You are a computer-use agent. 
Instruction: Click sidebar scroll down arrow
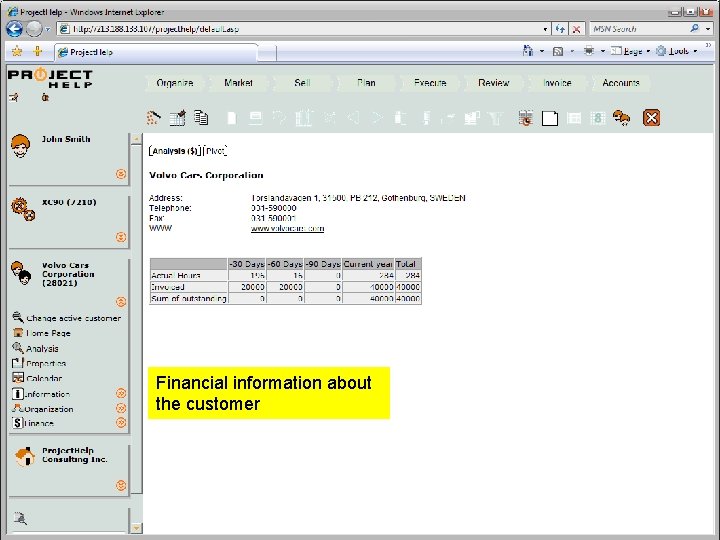pyautogui.click(x=136, y=528)
